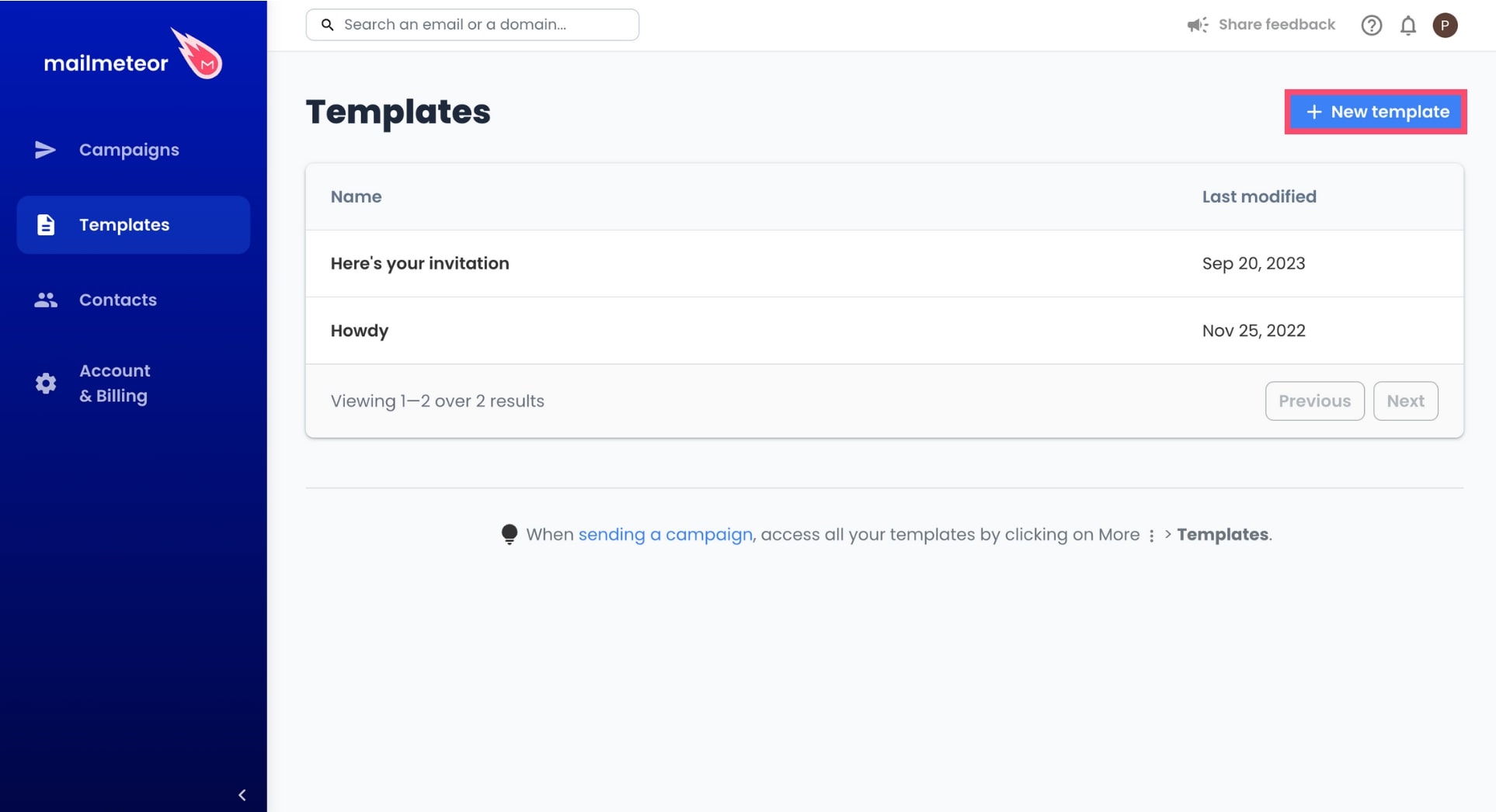The height and width of the screenshot is (812, 1496).
Task: Click the lightbulb tip icon
Action: 510,535
